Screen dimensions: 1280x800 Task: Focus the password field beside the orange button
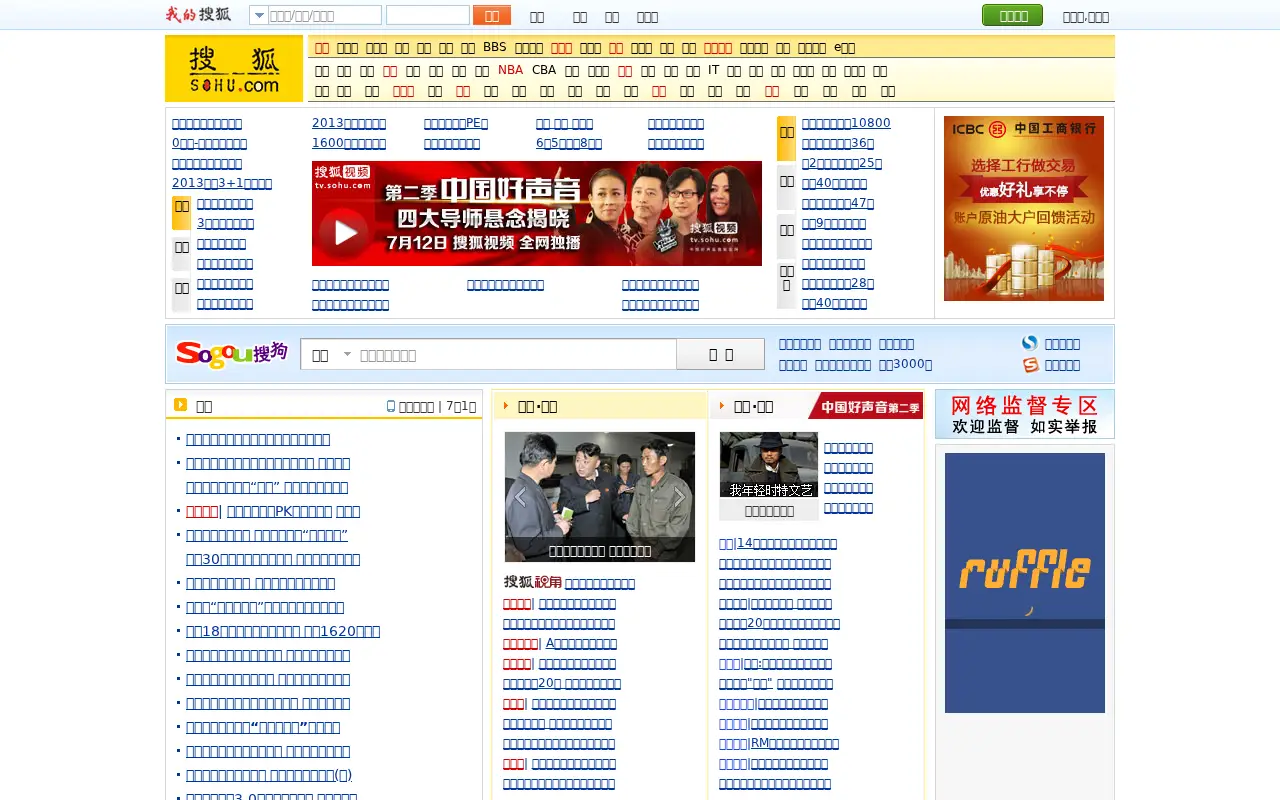pos(428,15)
